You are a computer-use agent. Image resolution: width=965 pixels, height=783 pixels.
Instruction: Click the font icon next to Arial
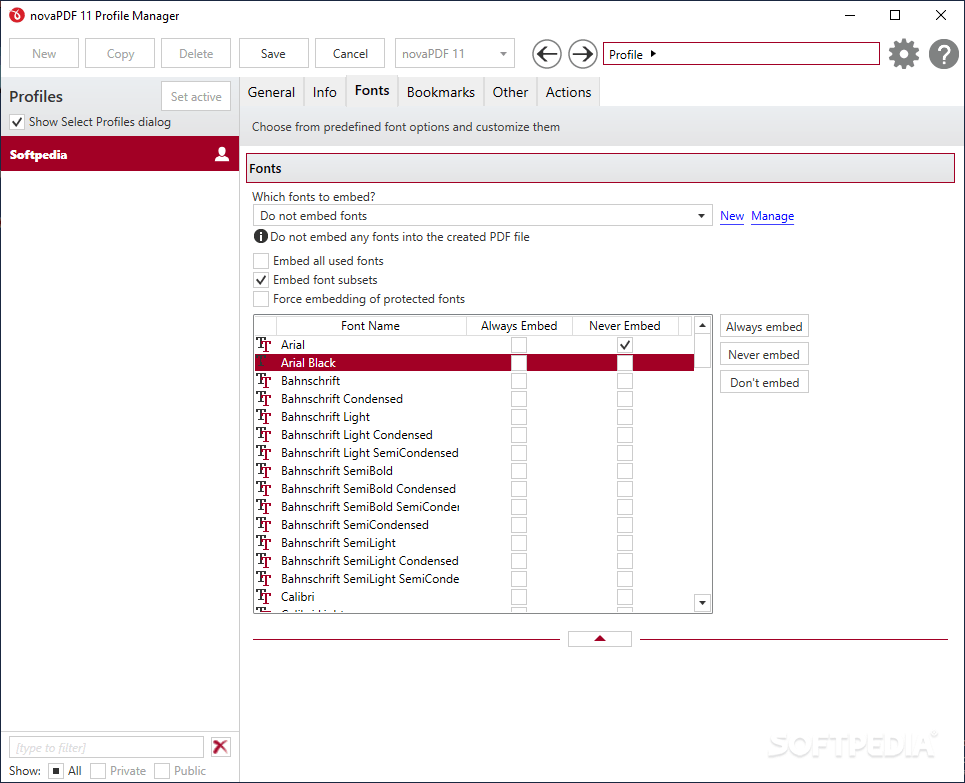[x=264, y=345]
